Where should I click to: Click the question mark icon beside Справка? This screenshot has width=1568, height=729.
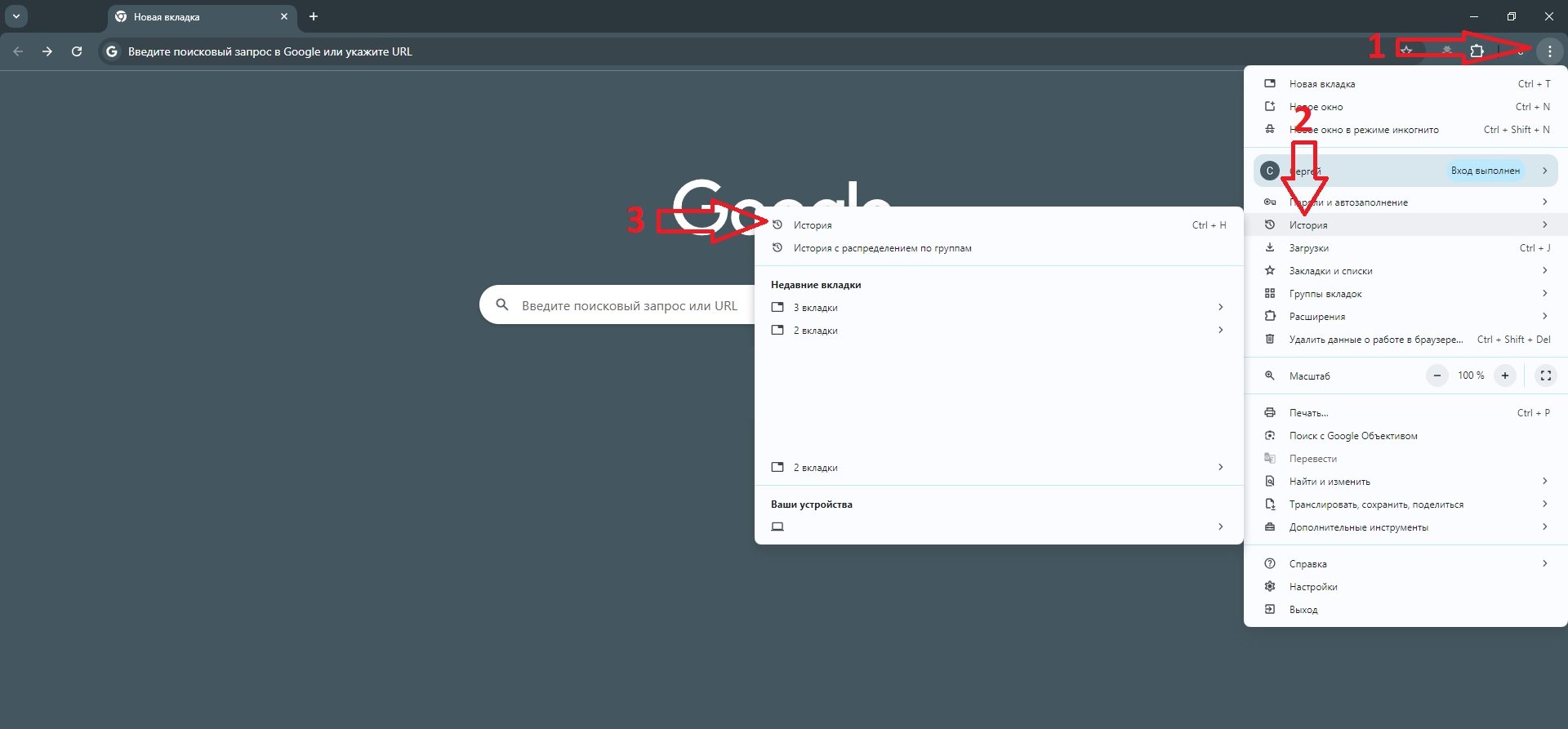(x=1269, y=563)
